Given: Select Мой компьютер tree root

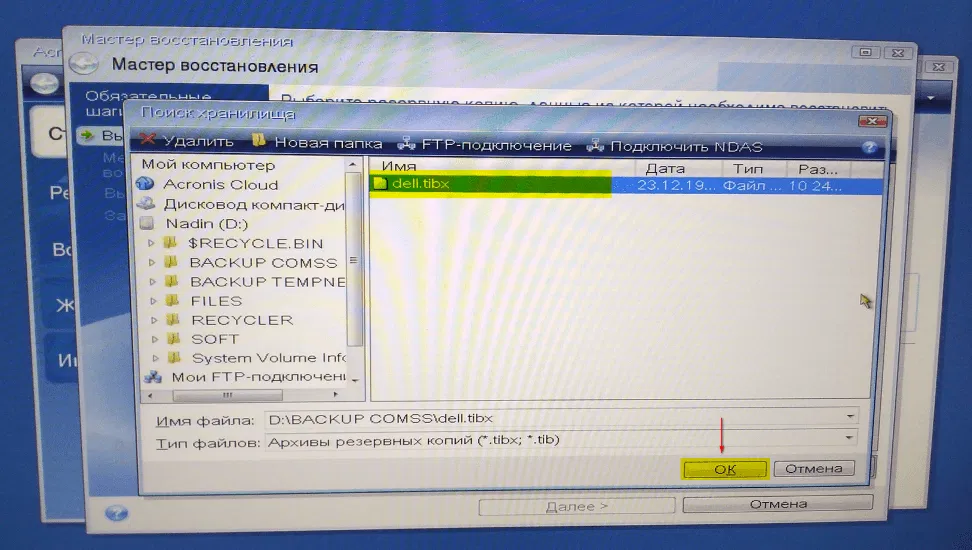Looking at the screenshot, I should (x=208, y=164).
